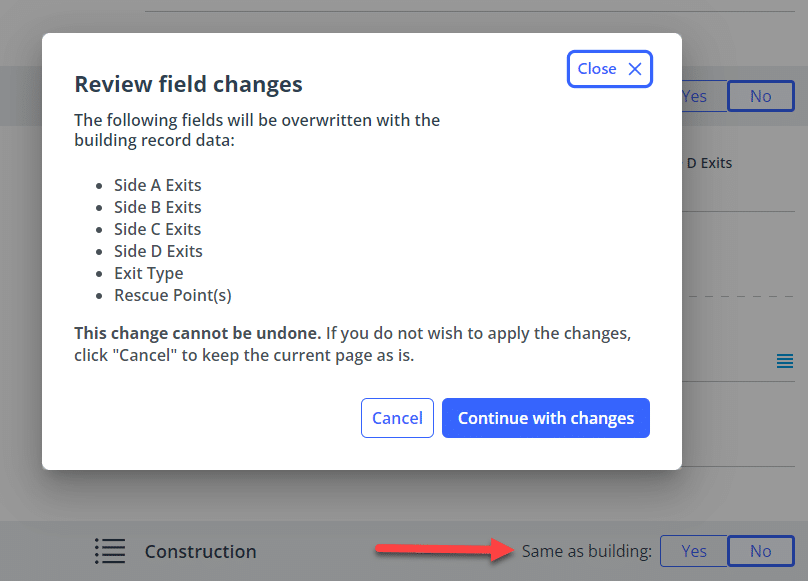The width and height of the screenshot is (808, 581).
Task: Click the Construction list icon
Action: (x=110, y=551)
